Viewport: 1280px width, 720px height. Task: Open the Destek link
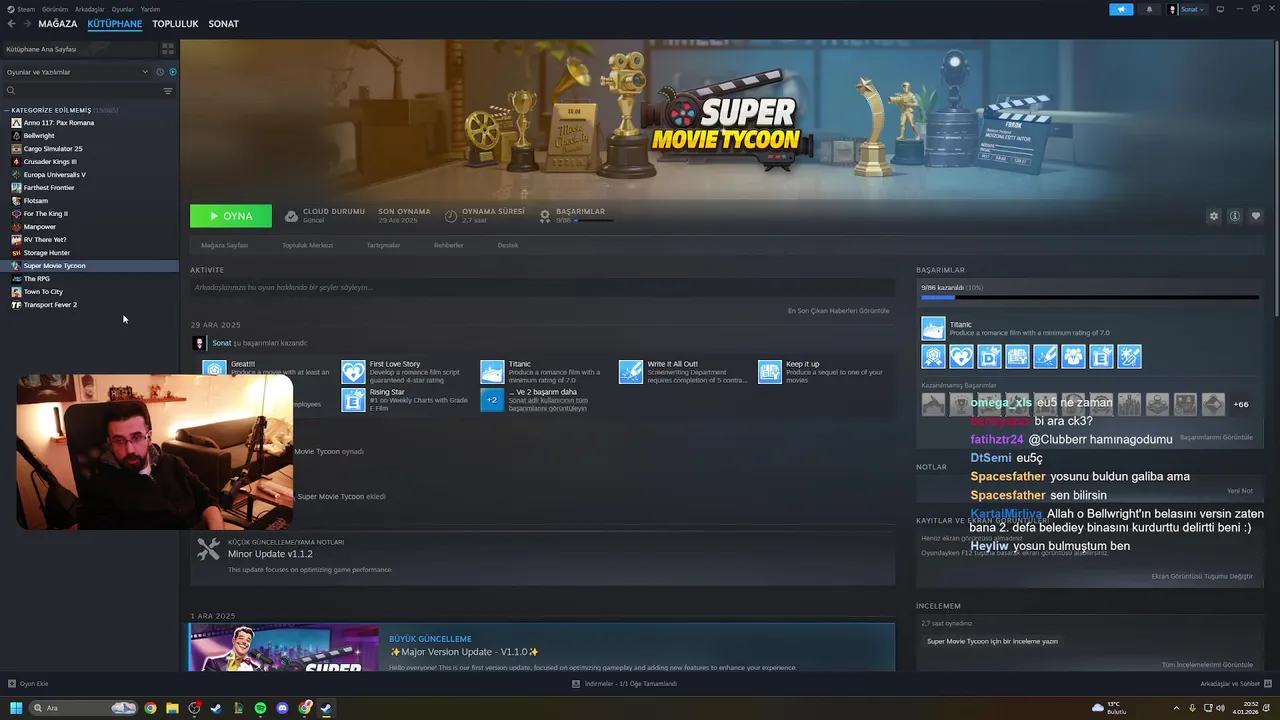[508, 245]
